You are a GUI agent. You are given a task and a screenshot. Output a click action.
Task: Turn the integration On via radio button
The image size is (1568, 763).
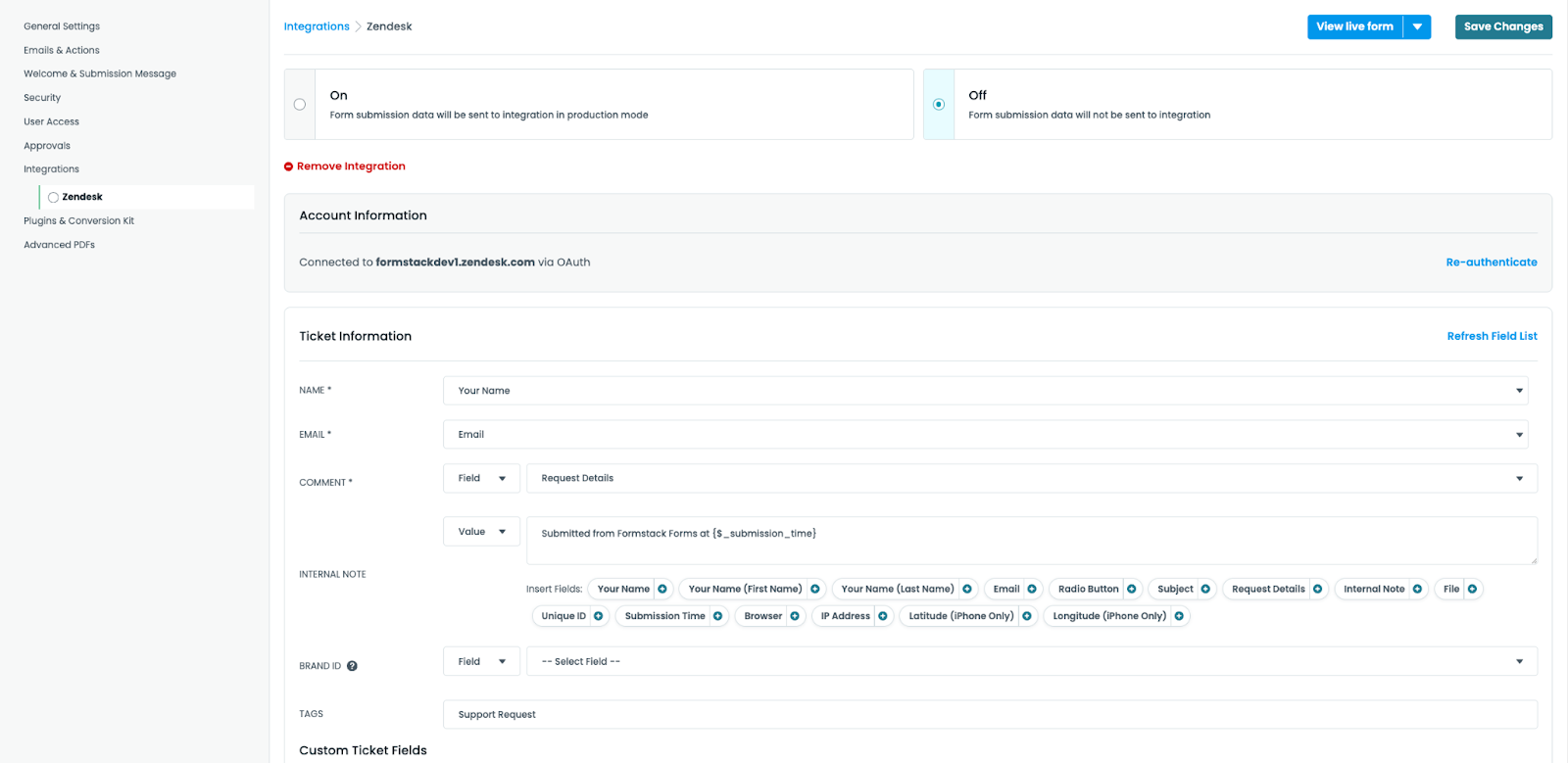[300, 105]
